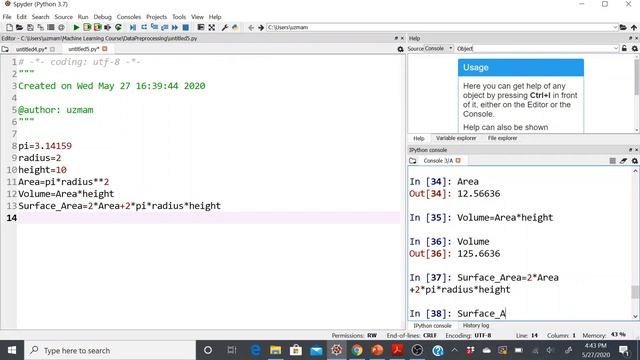The height and width of the screenshot is (360, 640).
Task: Close the untitled4.py tab
Action: click(x=52, y=49)
